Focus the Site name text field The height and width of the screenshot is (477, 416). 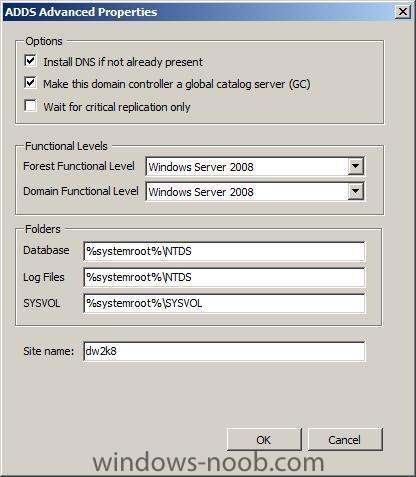coord(224,351)
